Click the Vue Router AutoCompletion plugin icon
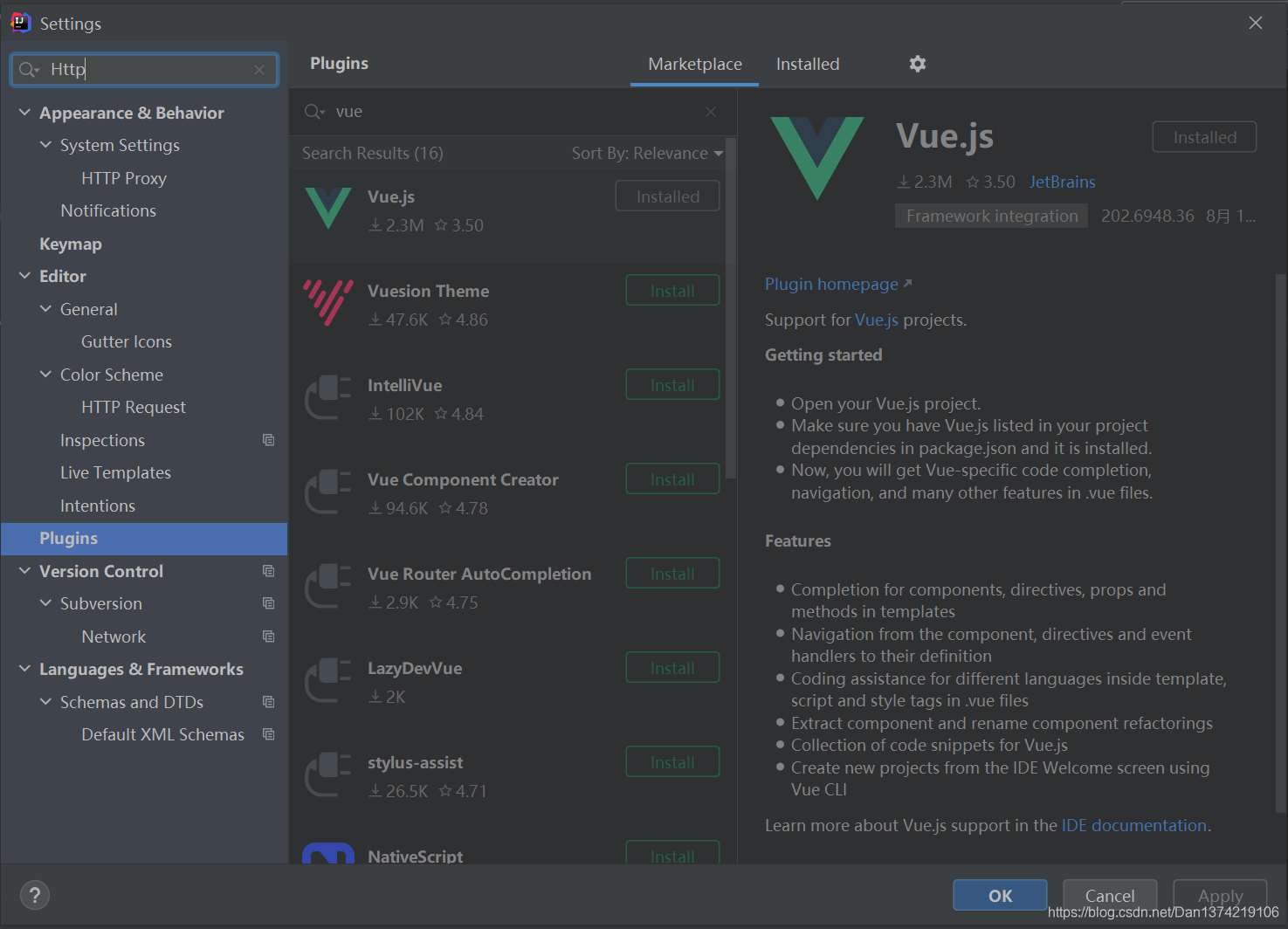 pyautogui.click(x=328, y=586)
